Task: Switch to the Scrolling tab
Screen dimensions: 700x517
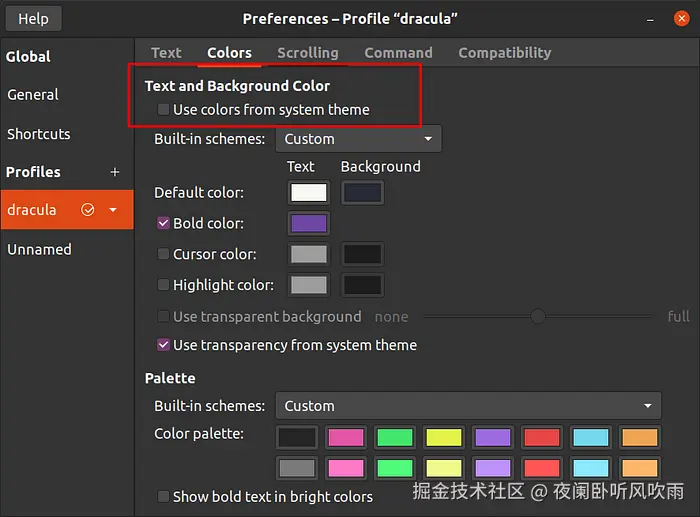Action: tap(307, 53)
